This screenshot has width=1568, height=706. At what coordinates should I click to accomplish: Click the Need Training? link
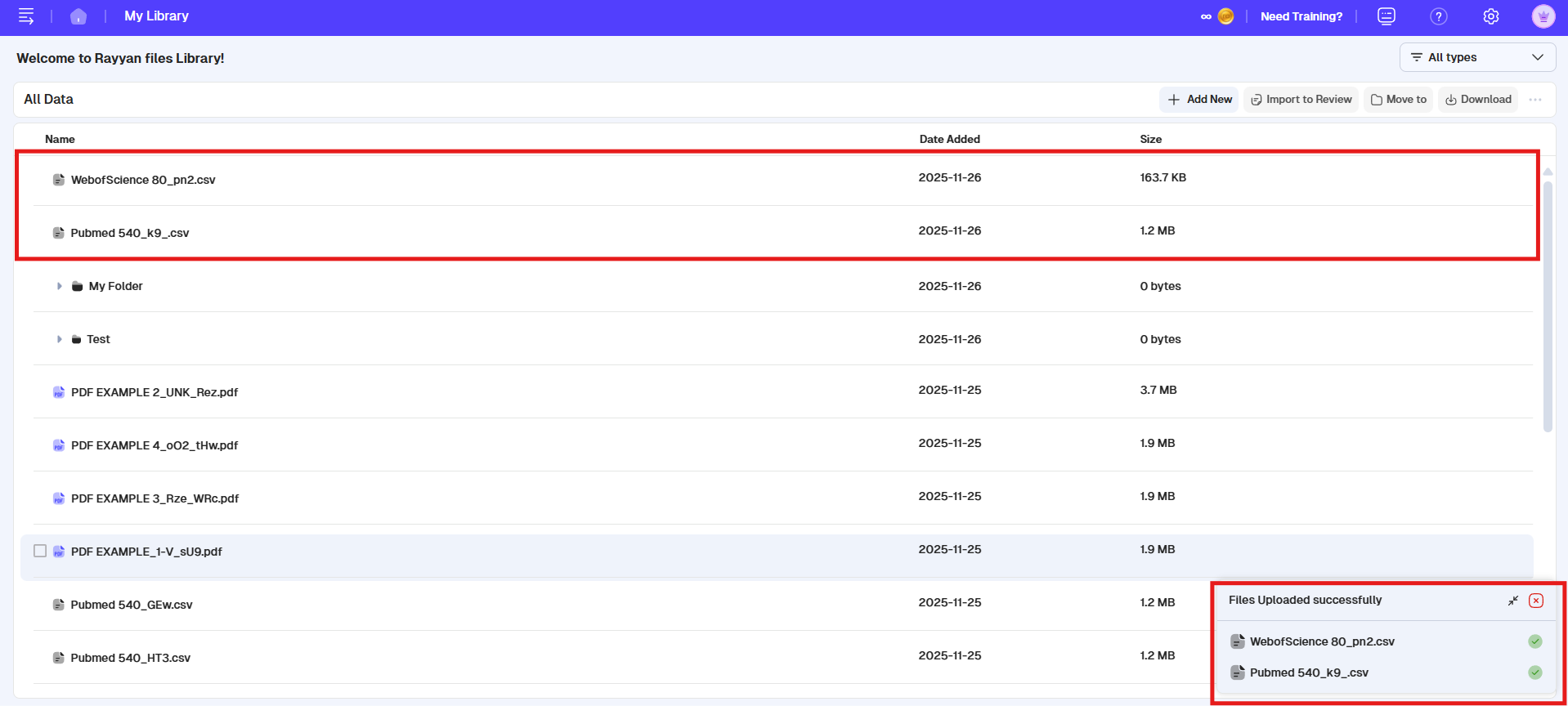[1301, 16]
